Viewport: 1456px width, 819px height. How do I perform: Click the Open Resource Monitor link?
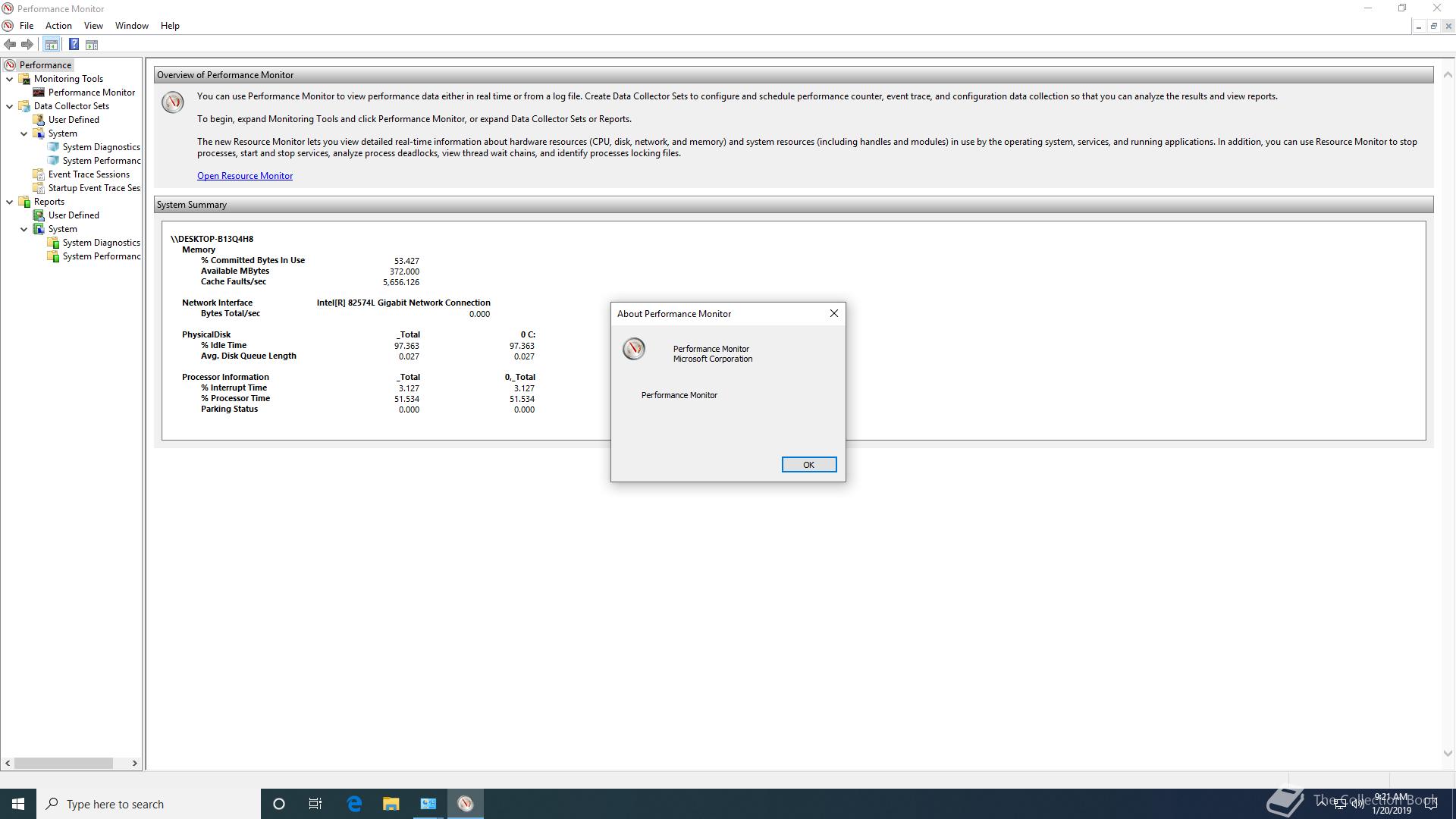[245, 176]
